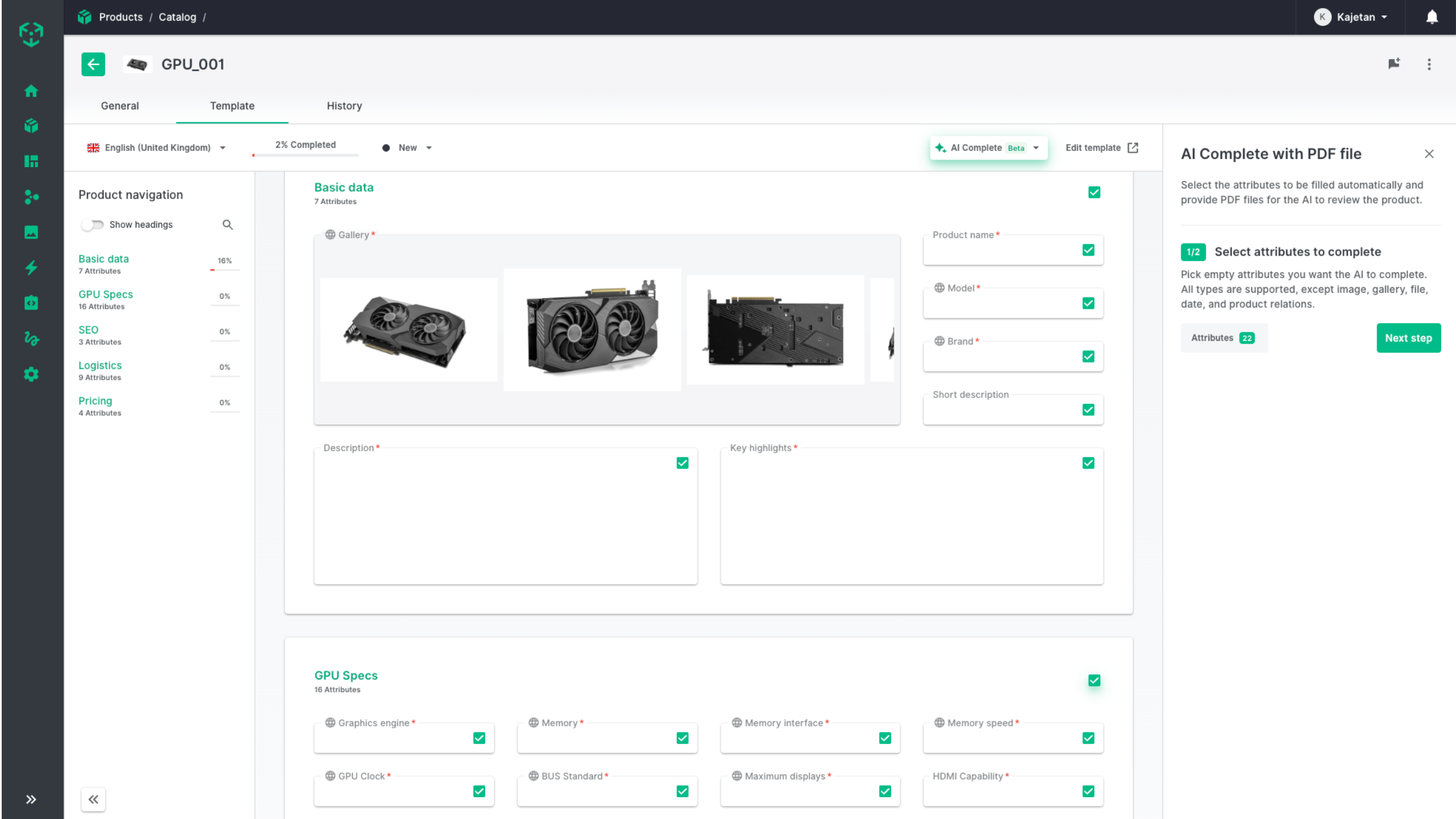This screenshot has height=819, width=1456.
Task: Switch to the History tab
Action: coord(344,106)
